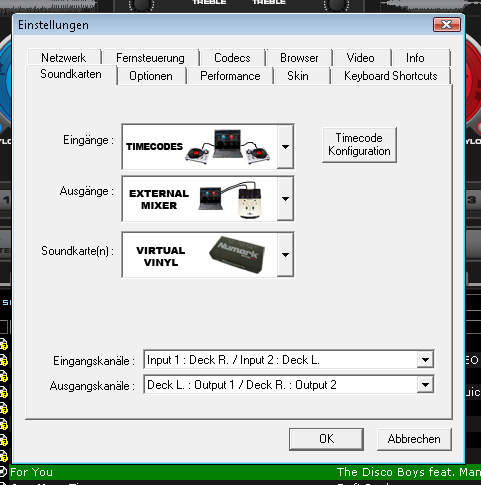Select the For You track row
This screenshot has height=485, width=481.
pyautogui.click(x=240, y=472)
